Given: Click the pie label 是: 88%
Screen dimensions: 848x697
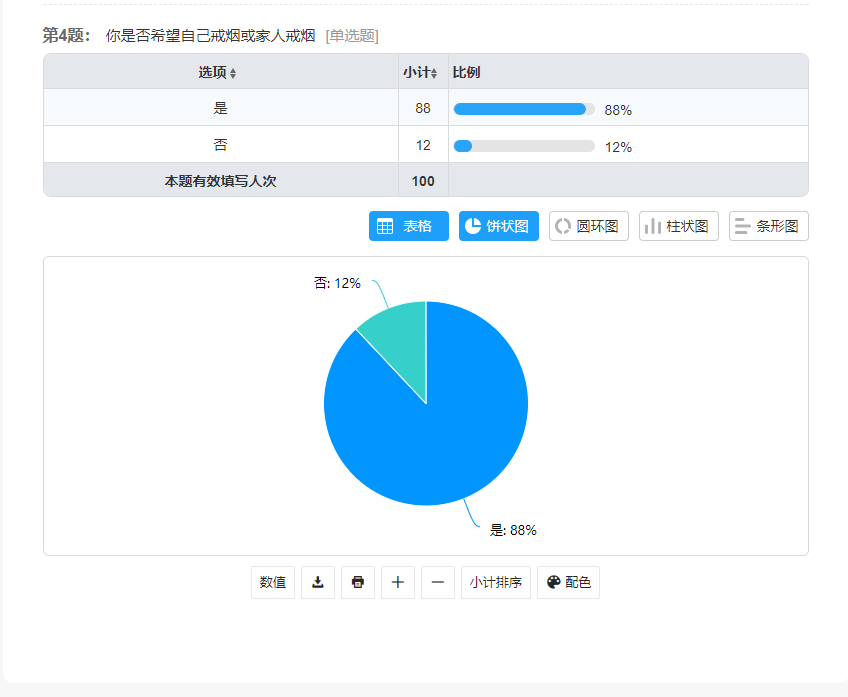Looking at the screenshot, I should coord(513,530).
